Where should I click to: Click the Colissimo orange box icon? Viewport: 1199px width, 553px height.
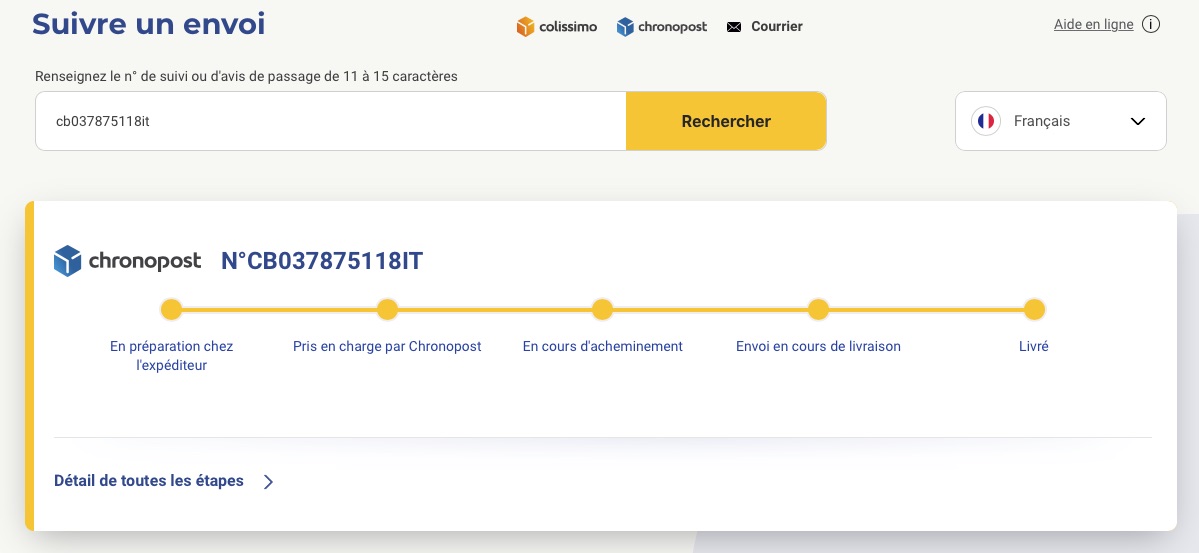coord(525,27)
